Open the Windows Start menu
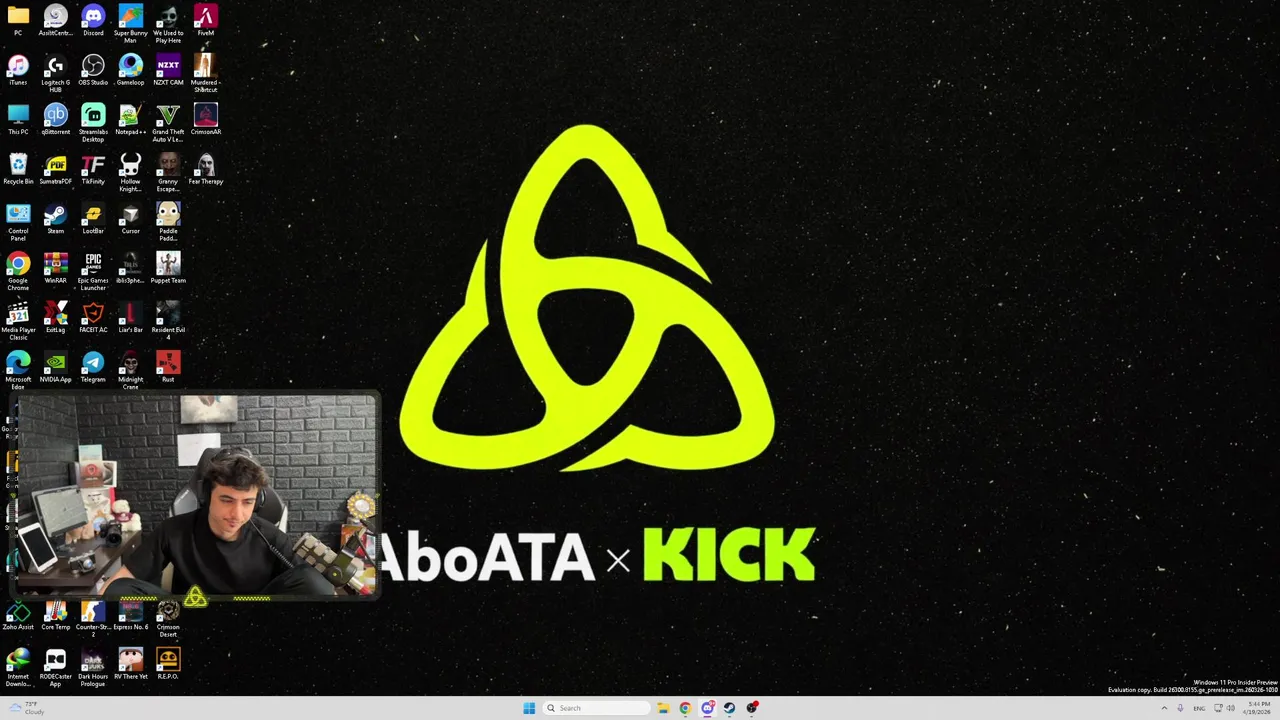 (529, 708)
